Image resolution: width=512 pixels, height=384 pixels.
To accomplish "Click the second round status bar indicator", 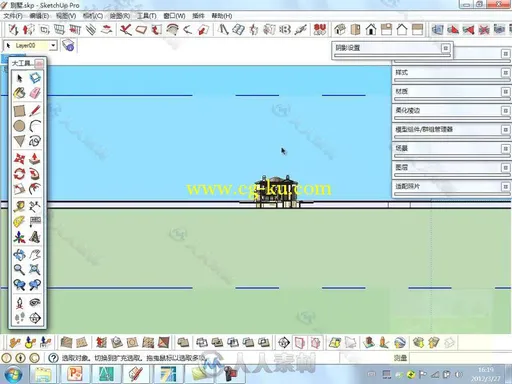I will (21, 358).
